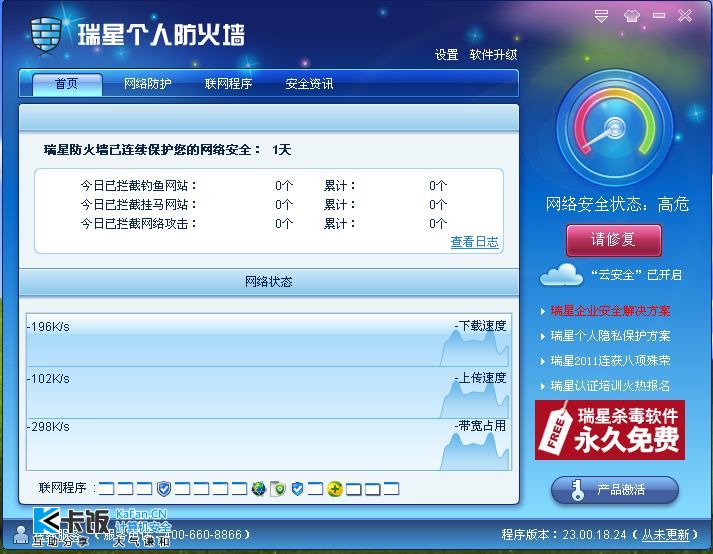
Task: Switch to the 首页 tab
Action: click(x=67, y=84)
